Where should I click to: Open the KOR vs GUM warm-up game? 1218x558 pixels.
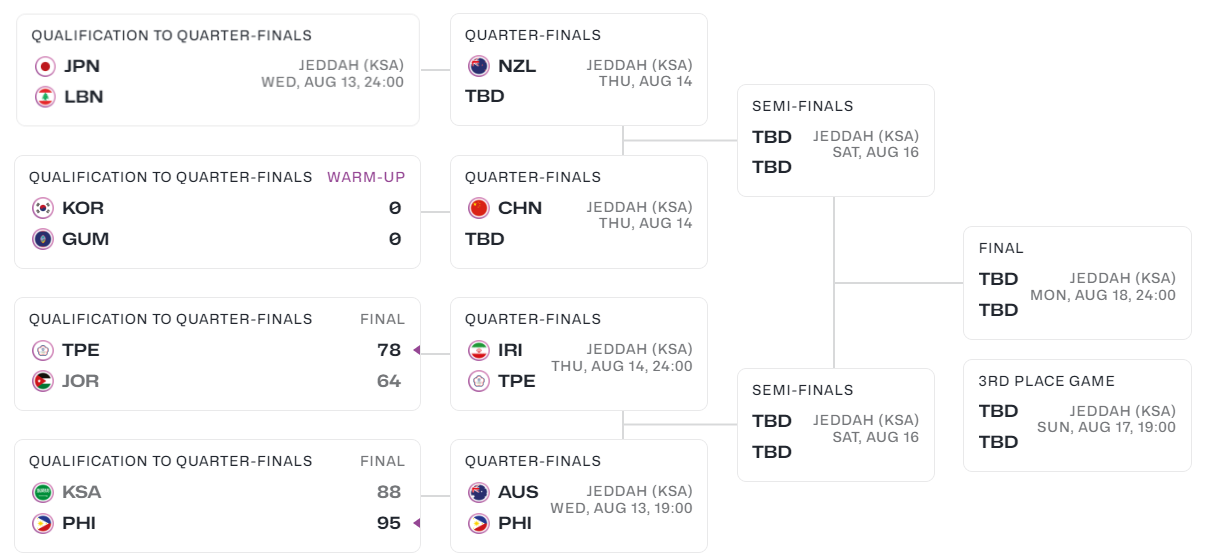coord(217,212)
